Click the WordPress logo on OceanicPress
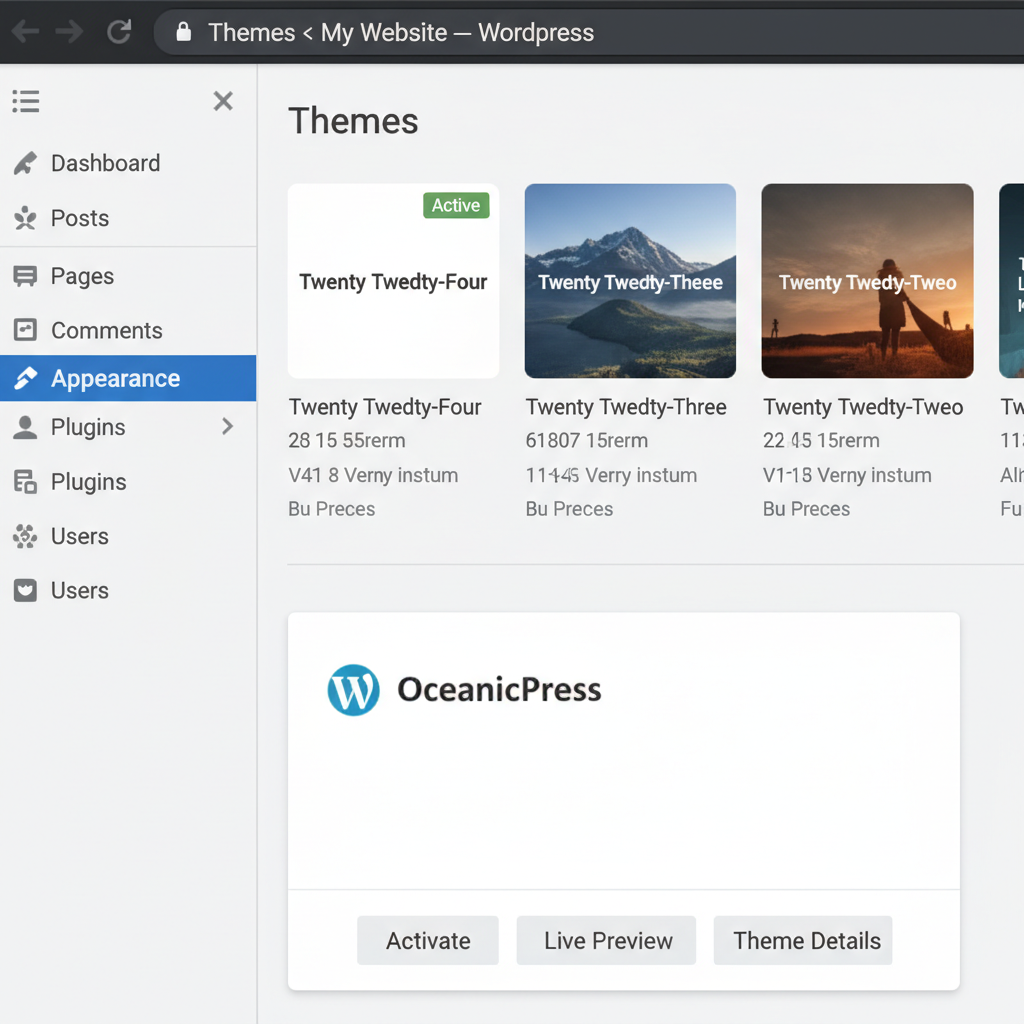1024x1024 pixels. click(352, 690)
